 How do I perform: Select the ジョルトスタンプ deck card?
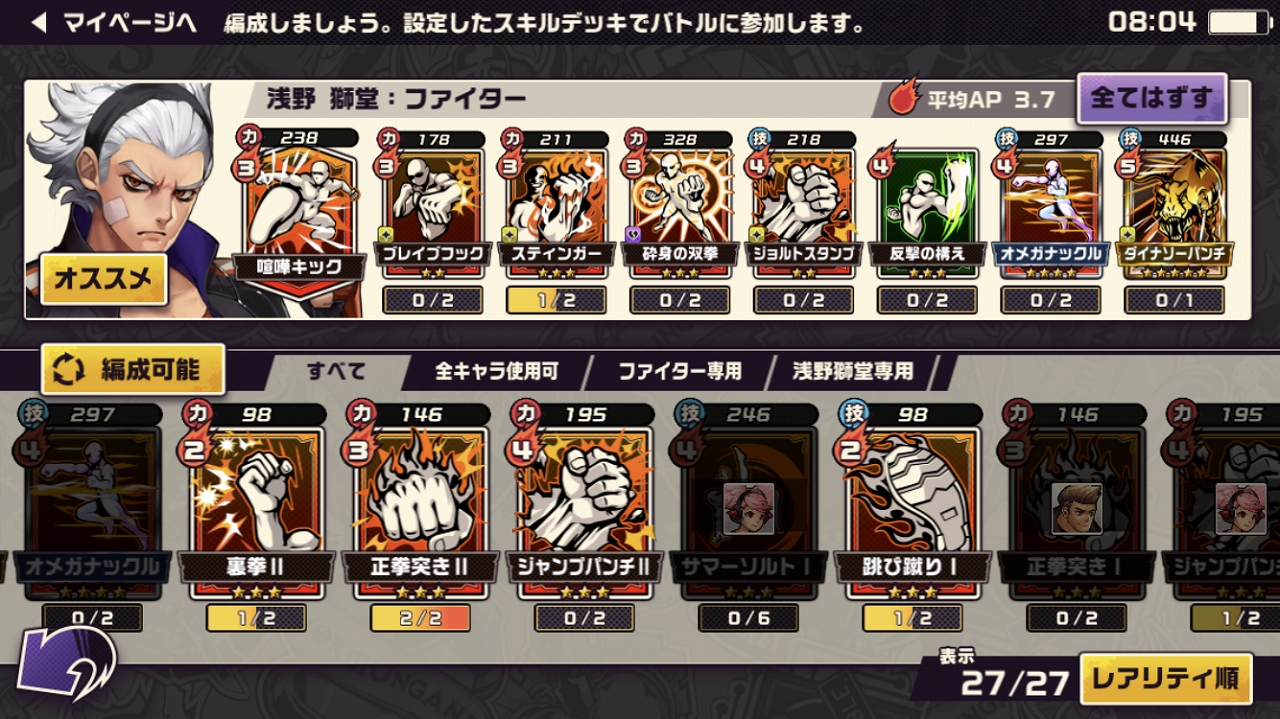(x=803, y=205)
